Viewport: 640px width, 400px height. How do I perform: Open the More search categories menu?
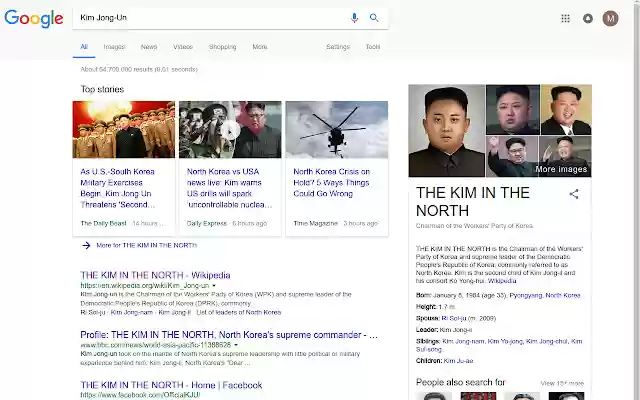pos(260,47)
